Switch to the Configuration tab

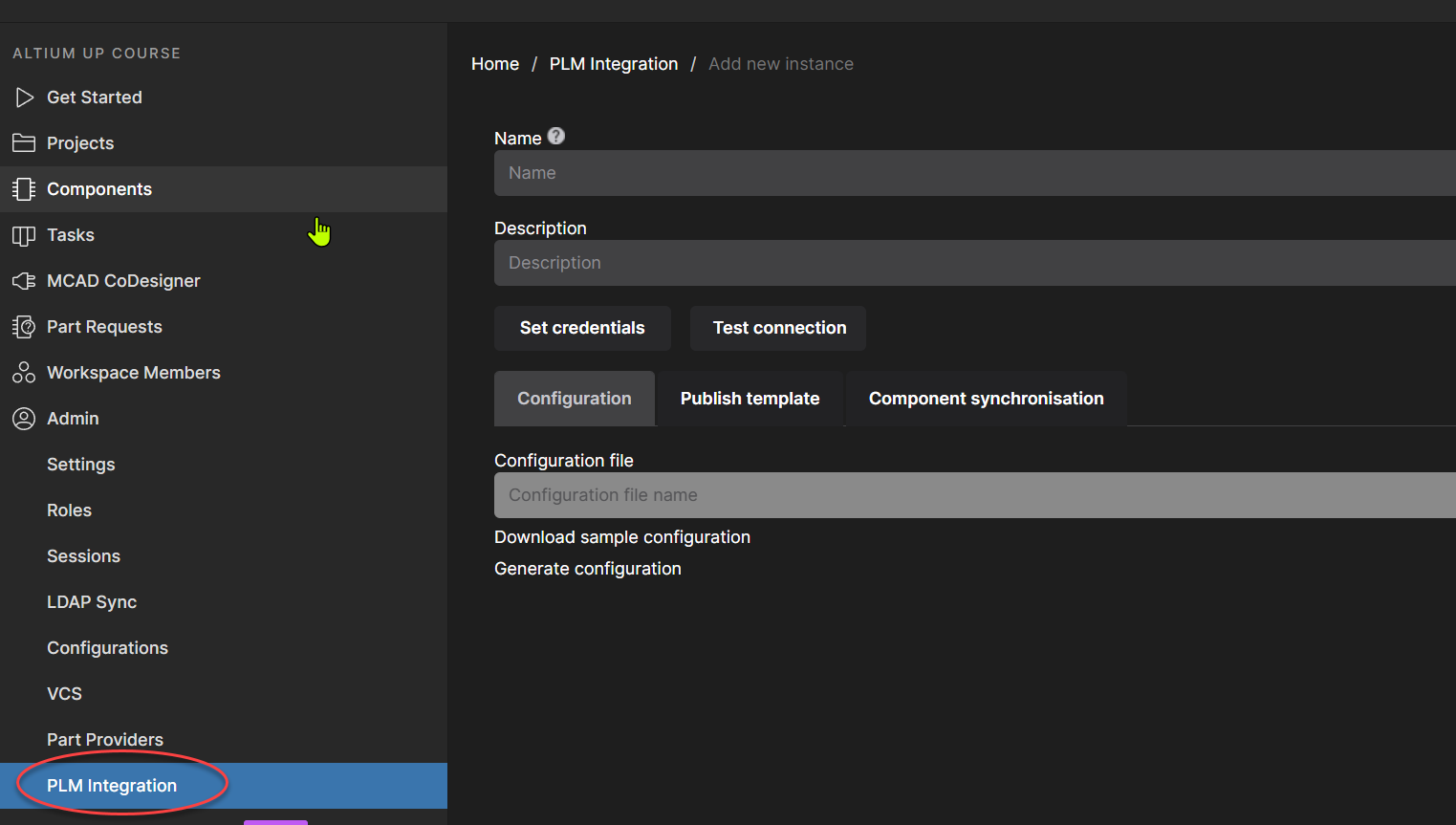click(575, 399)
